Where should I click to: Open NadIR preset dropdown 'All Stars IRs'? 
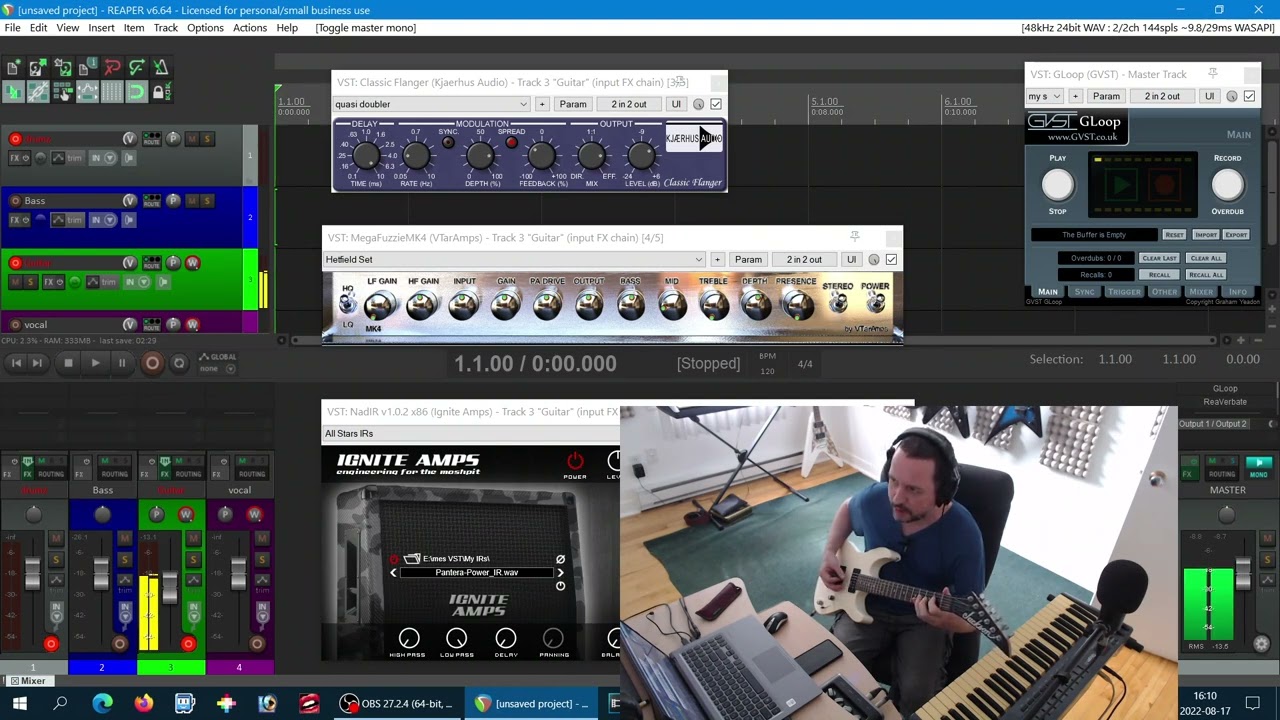tap(470, 433)
